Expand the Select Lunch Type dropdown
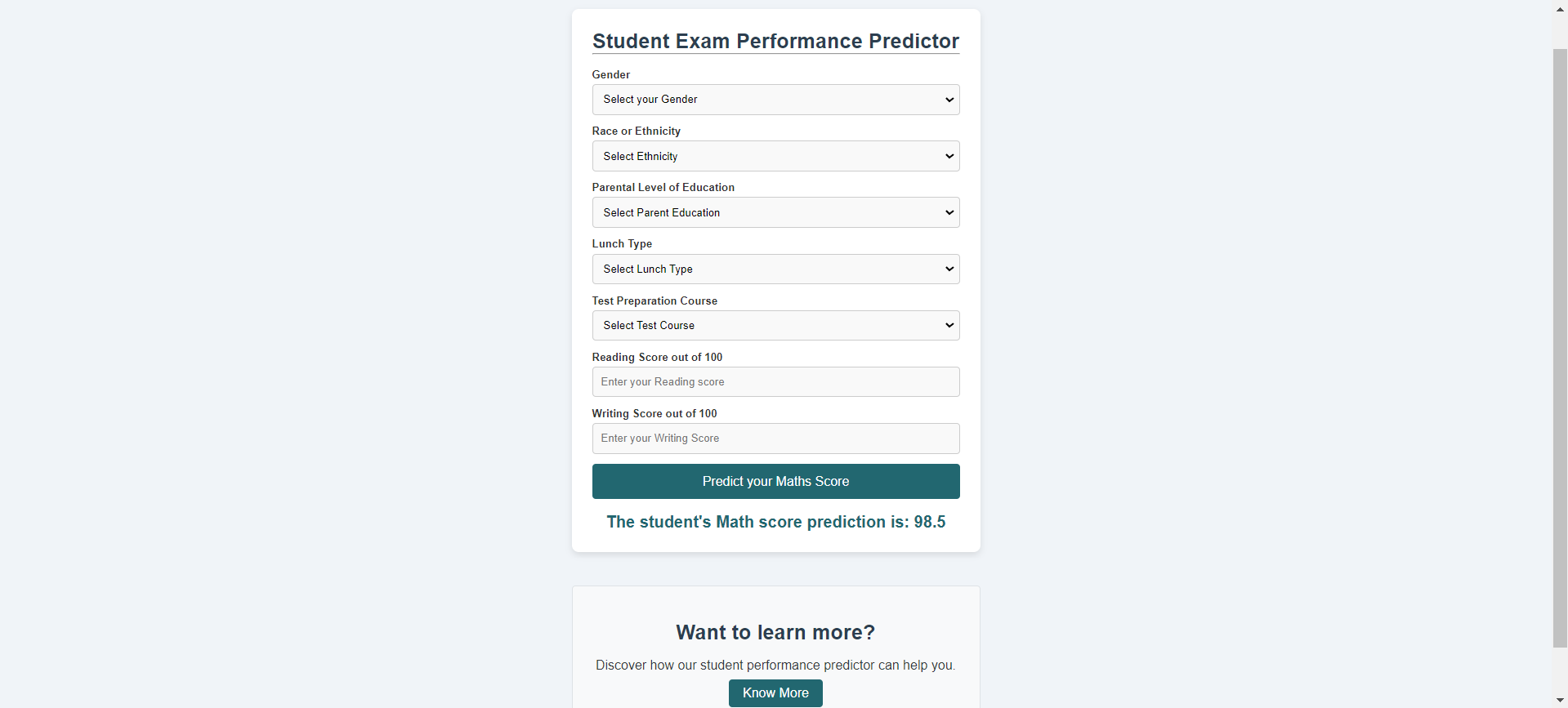This screenshot has height=708, width=1568. [x=775, y=269]
